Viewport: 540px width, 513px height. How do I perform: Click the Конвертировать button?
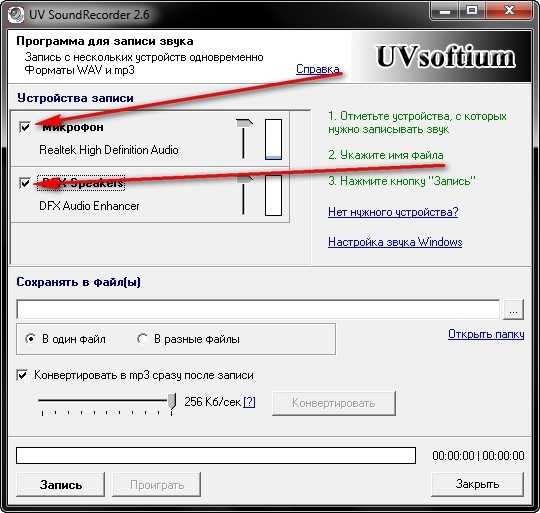click(x=333, y=403)
